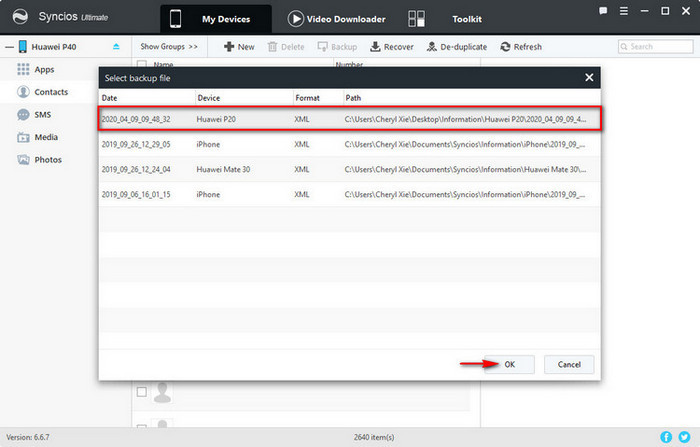This screenshot has height=447, width=700.
Task: Select backup 2019_09_26_12_29_05 iPhone
Action: click(350, 144)
